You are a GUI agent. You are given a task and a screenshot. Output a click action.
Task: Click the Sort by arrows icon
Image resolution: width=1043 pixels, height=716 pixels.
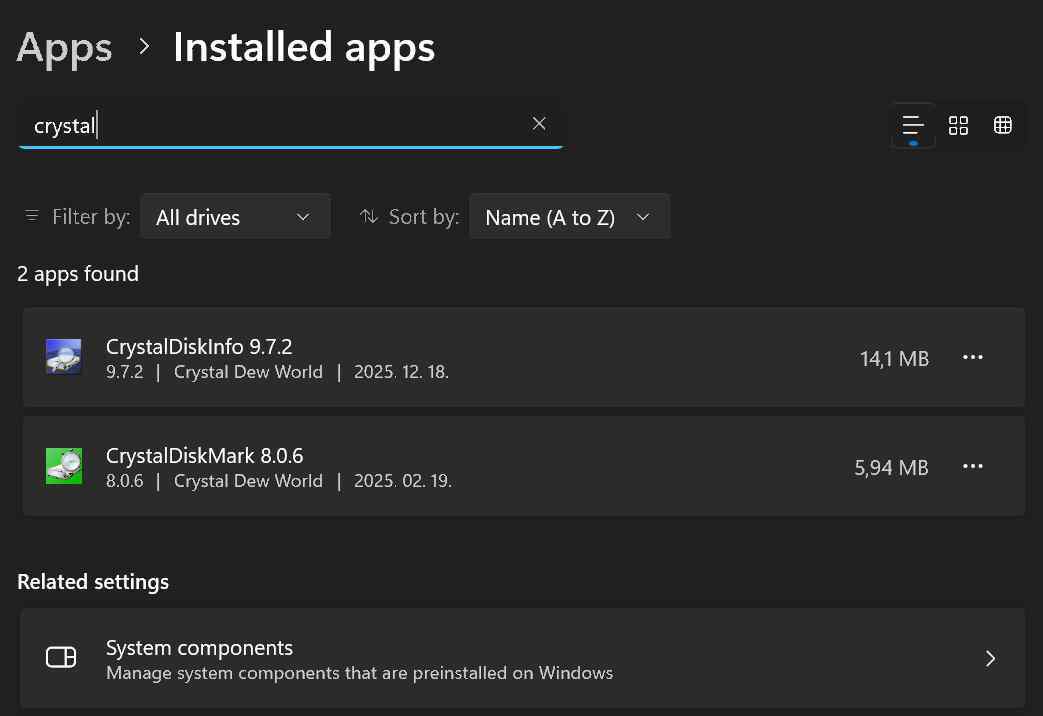369,216
